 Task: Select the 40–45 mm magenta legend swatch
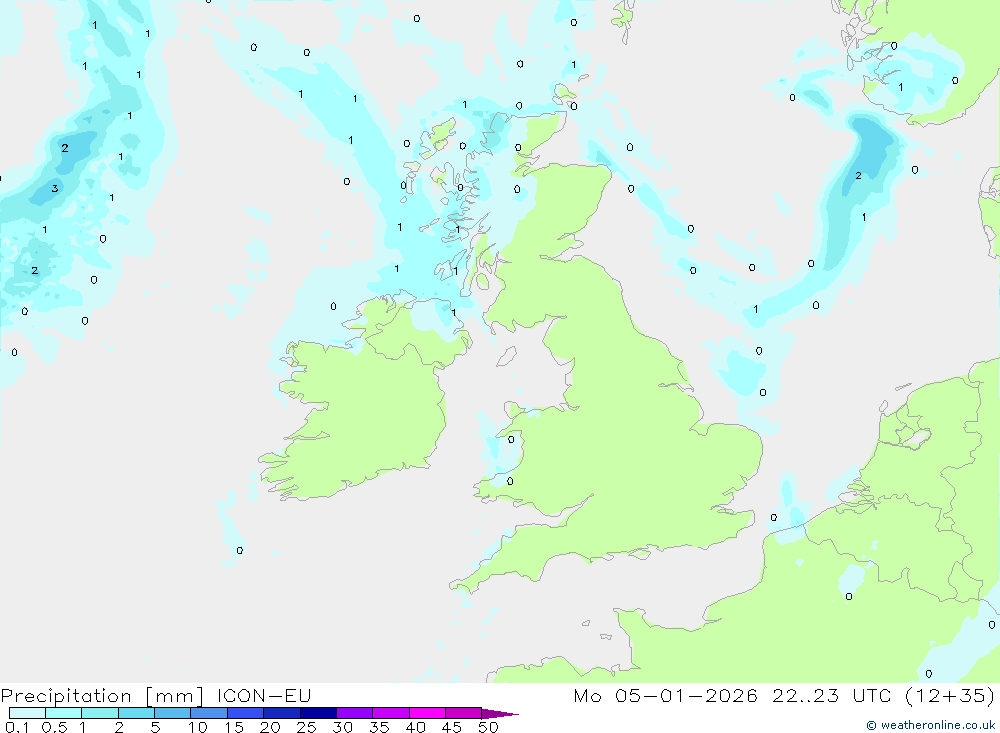pos(427,713)
